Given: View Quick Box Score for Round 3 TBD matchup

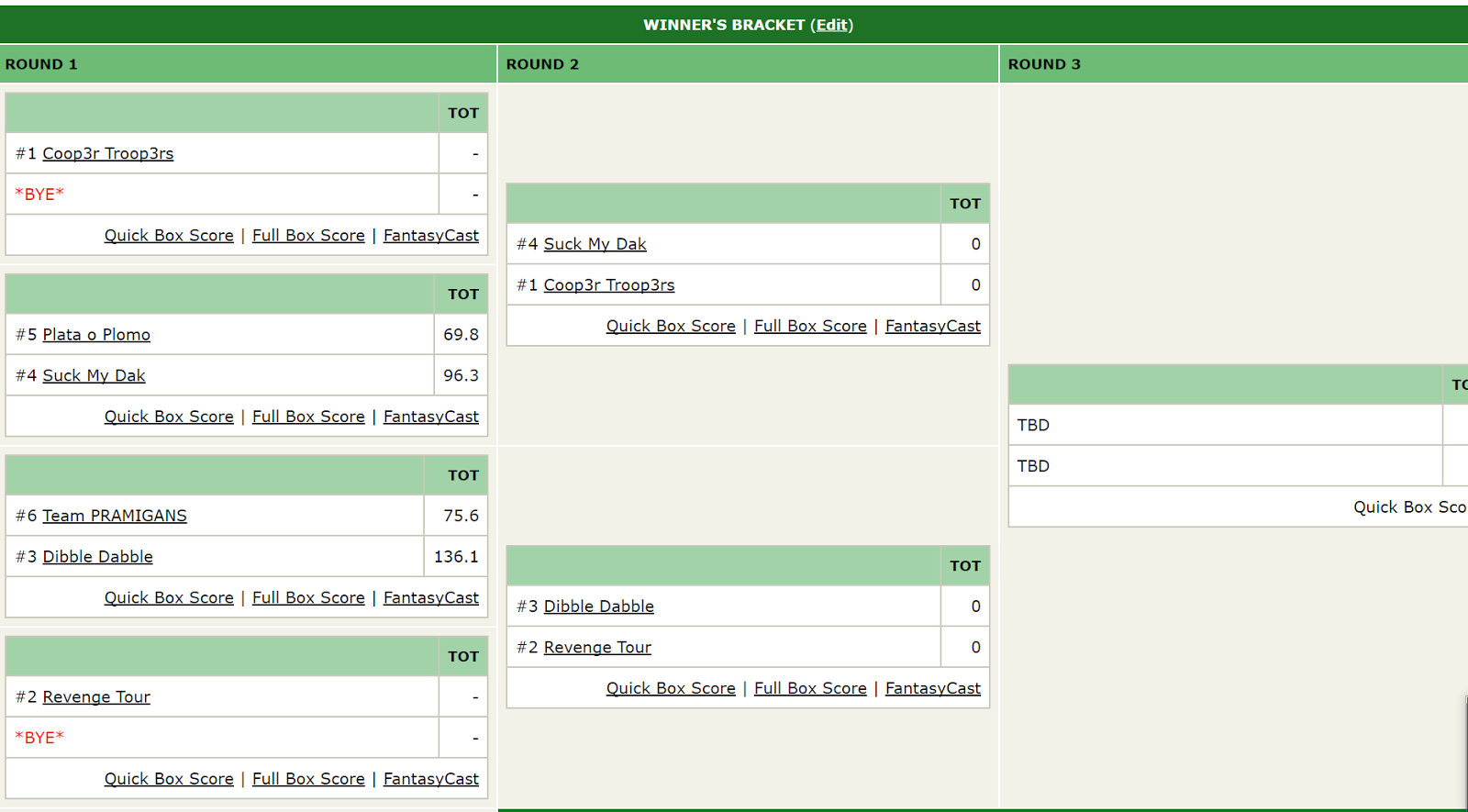Looking at the screenshot, I should 1408,507.
